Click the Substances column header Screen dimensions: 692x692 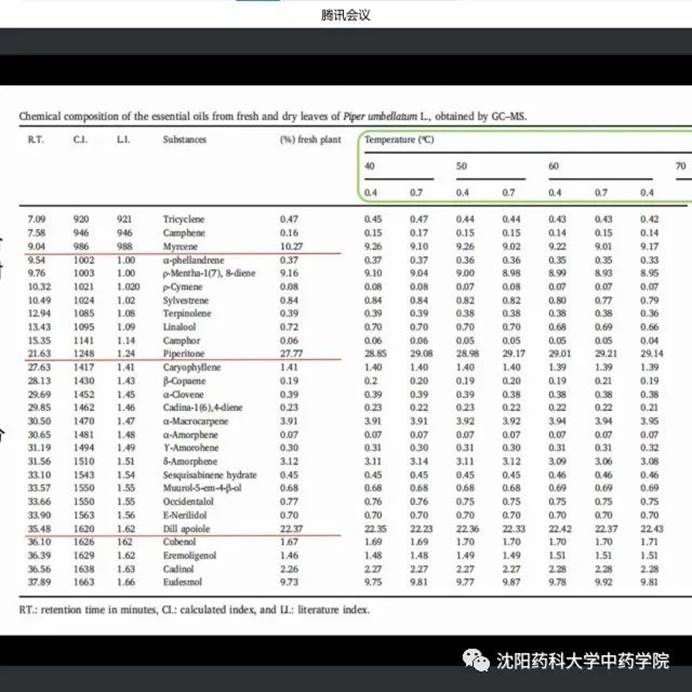[185, 140]
